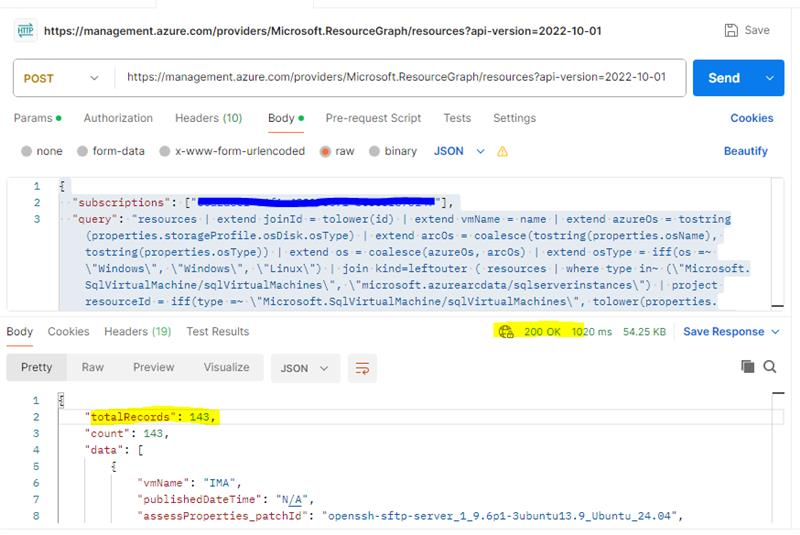Image resolution: width=800 pixels, height=535 pixels.
Task: Toggle the word wrap icon in response
Action: pos(362,368)
